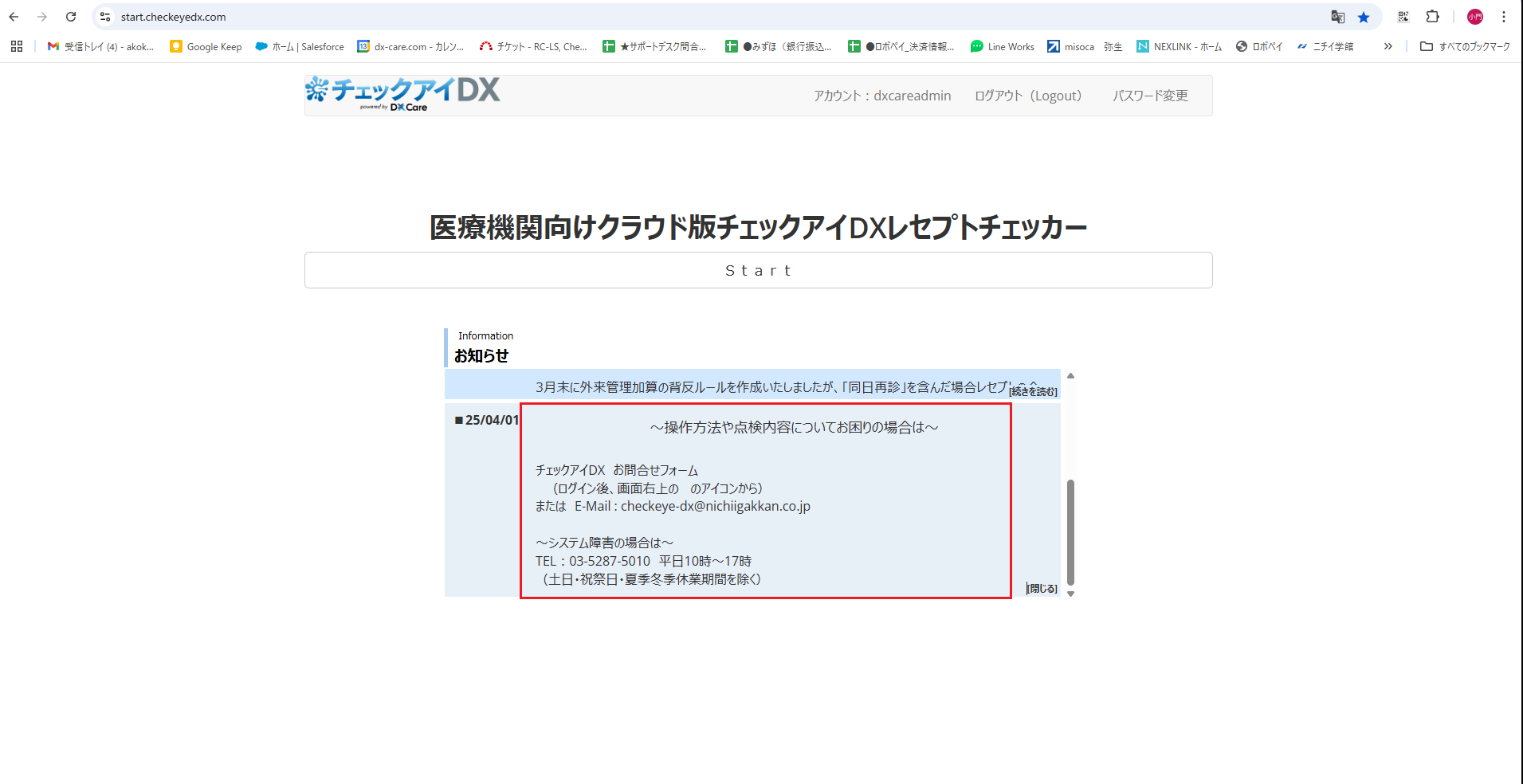Click the checkeye-dx@nichiigakkan.co.jp email text
This screenshot has height=784, width=1523.
coord(716,506)
